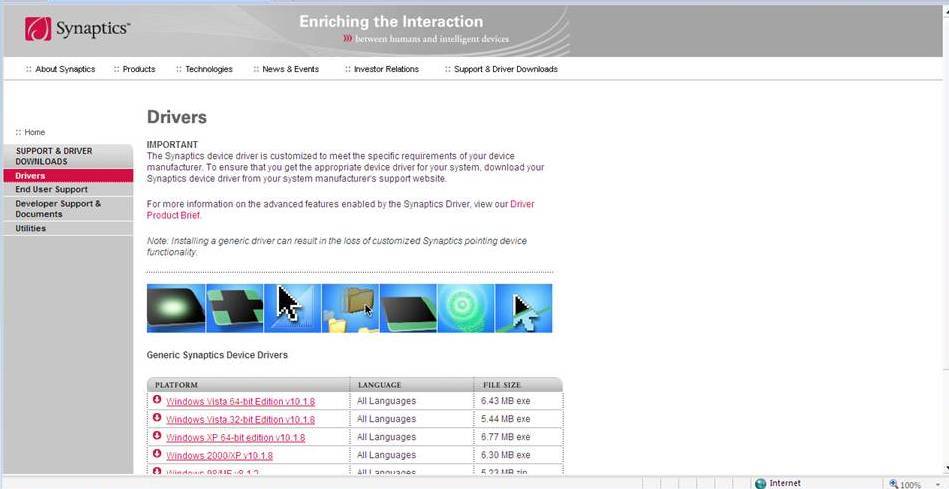Click download icon beside Windows Vista 64-bit Edition

click(x=157, y=399)
